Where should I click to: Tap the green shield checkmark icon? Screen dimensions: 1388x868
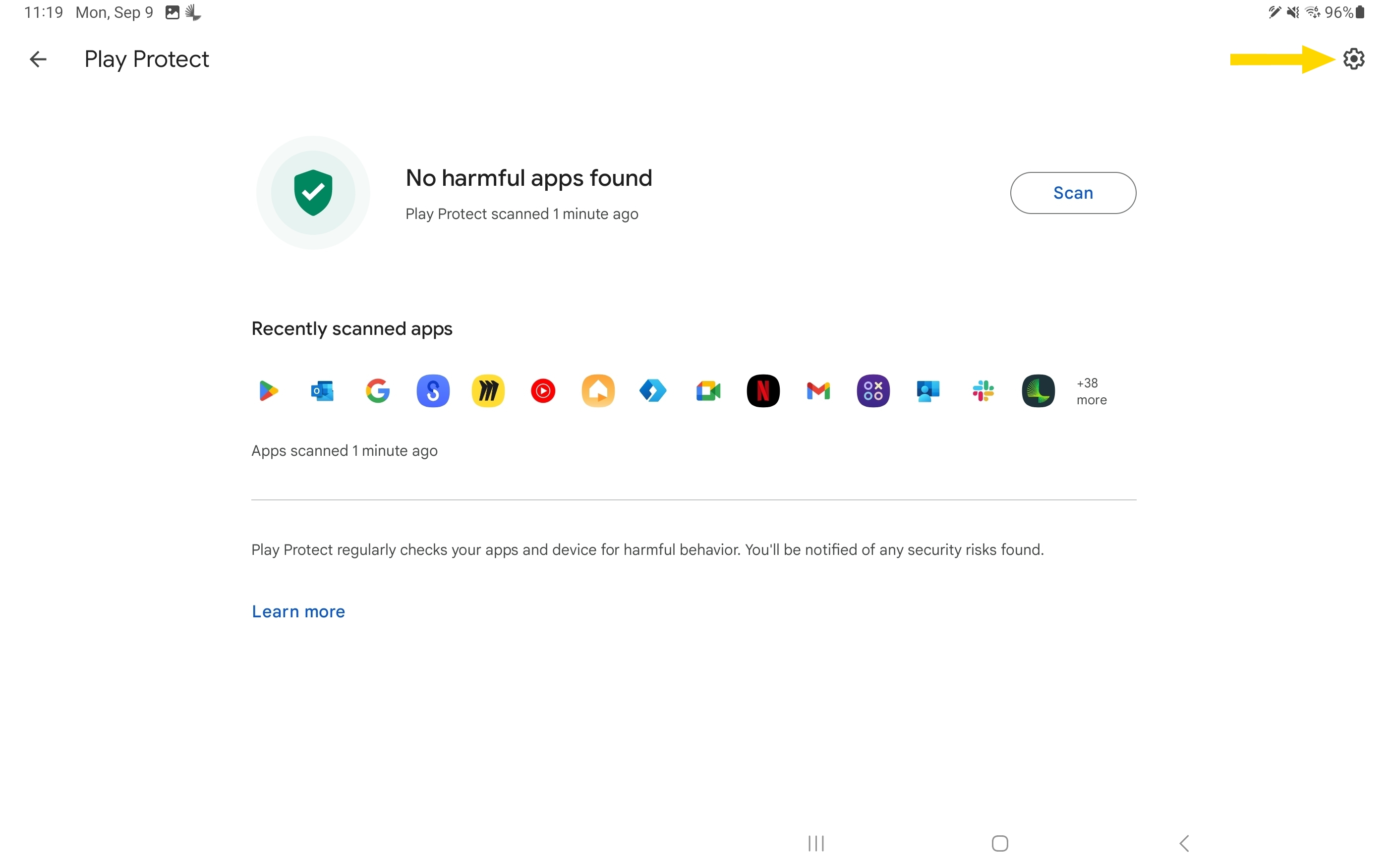[313, 192]
